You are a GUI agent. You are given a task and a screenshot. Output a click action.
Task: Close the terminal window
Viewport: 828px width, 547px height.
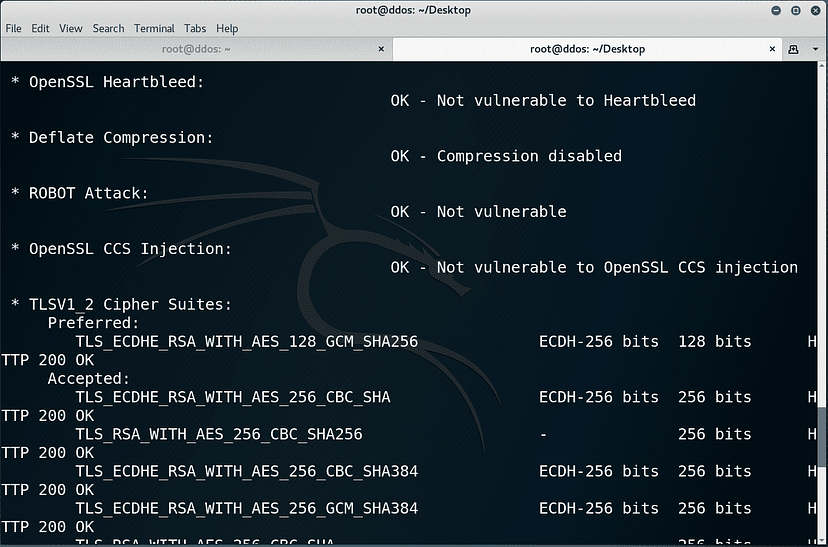tap(815, 11)
